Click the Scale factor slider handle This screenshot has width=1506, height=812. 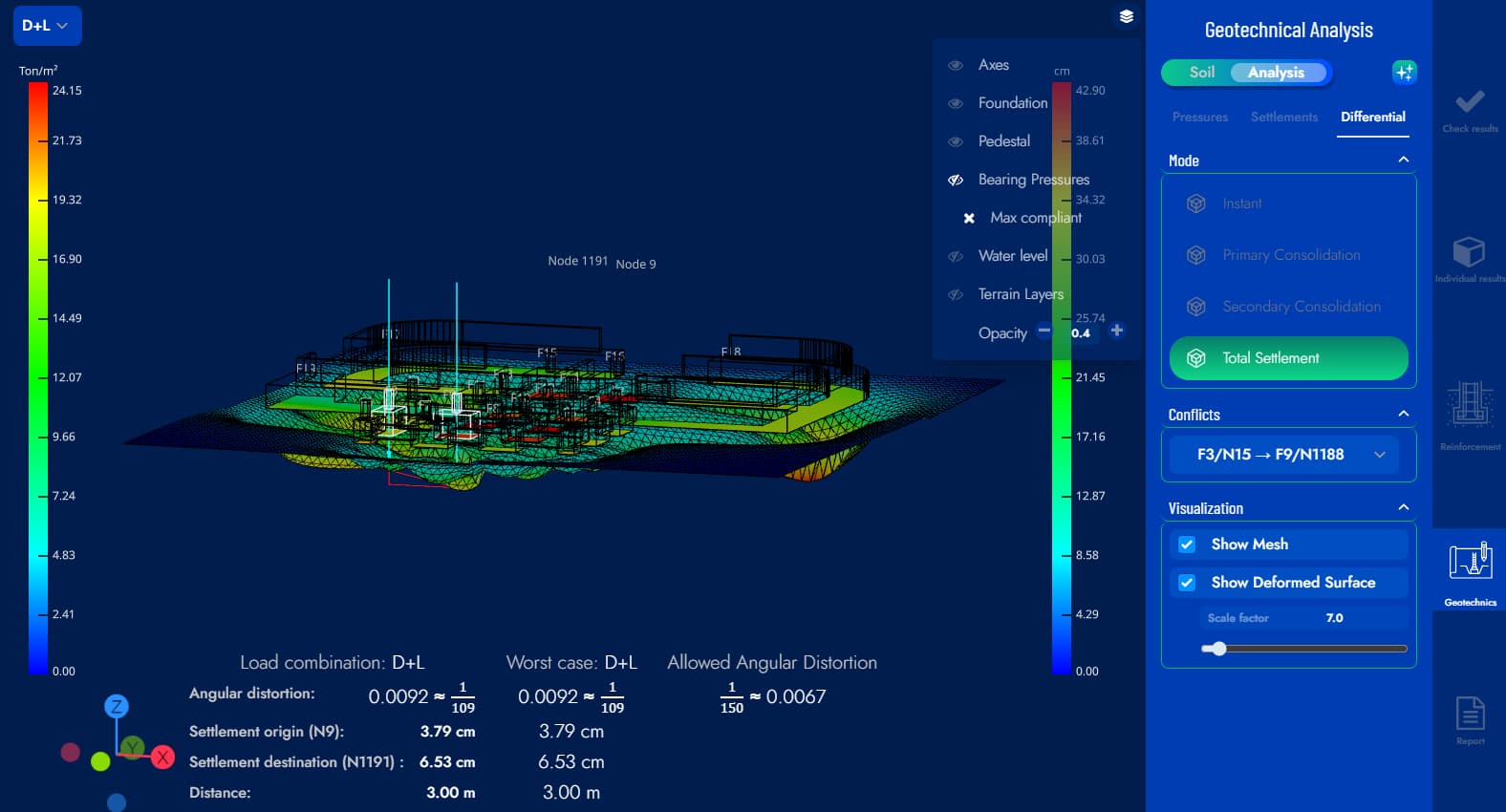click(x=1218, y=649)
